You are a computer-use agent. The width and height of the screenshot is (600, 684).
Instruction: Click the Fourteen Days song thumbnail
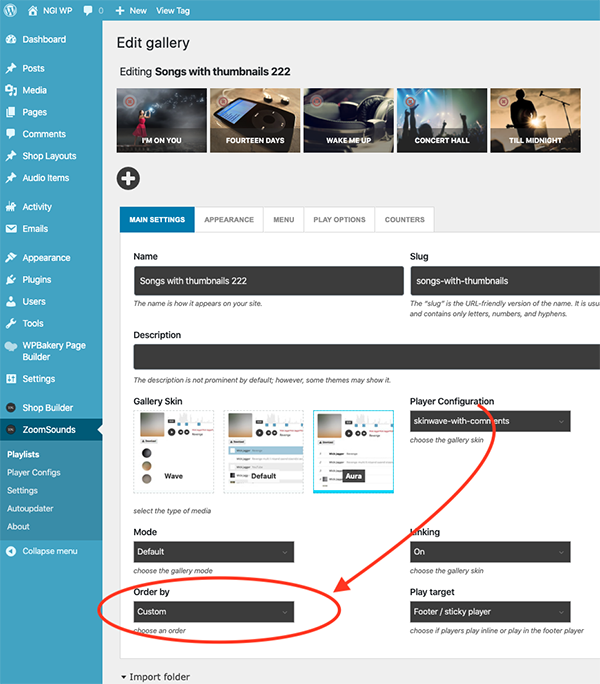254,118
